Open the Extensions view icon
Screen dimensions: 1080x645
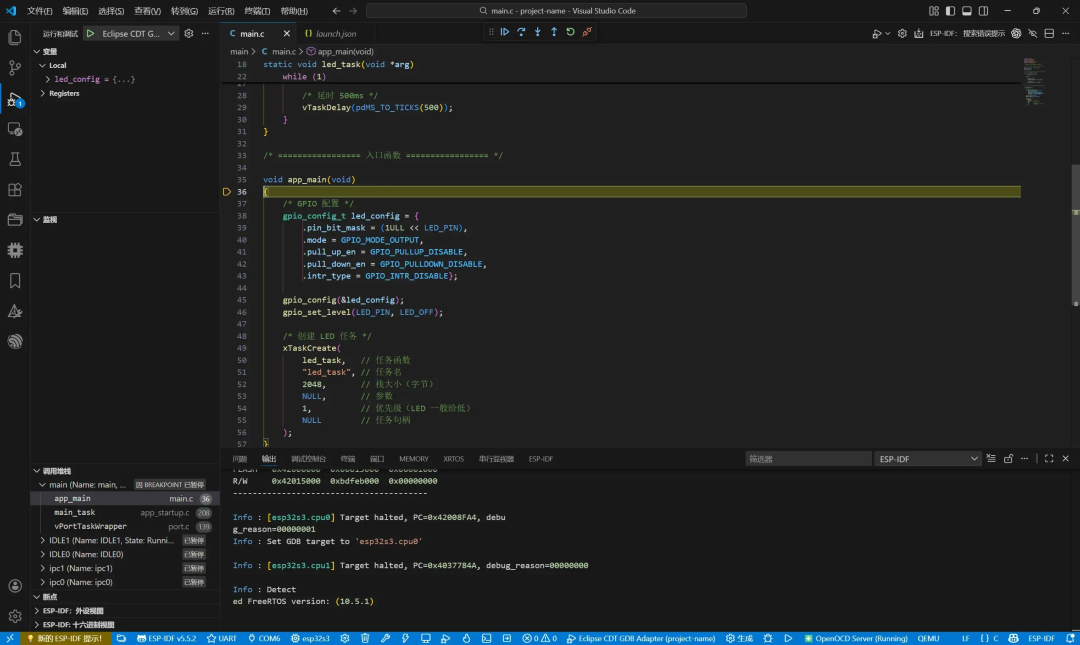tap(14, 190)
